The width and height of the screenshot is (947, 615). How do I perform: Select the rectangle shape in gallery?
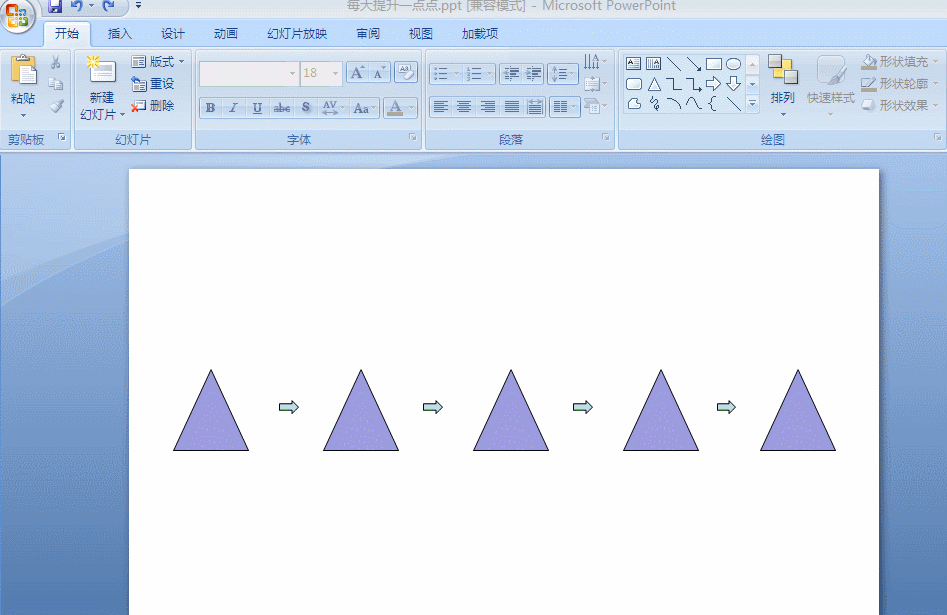coord(713,63)
